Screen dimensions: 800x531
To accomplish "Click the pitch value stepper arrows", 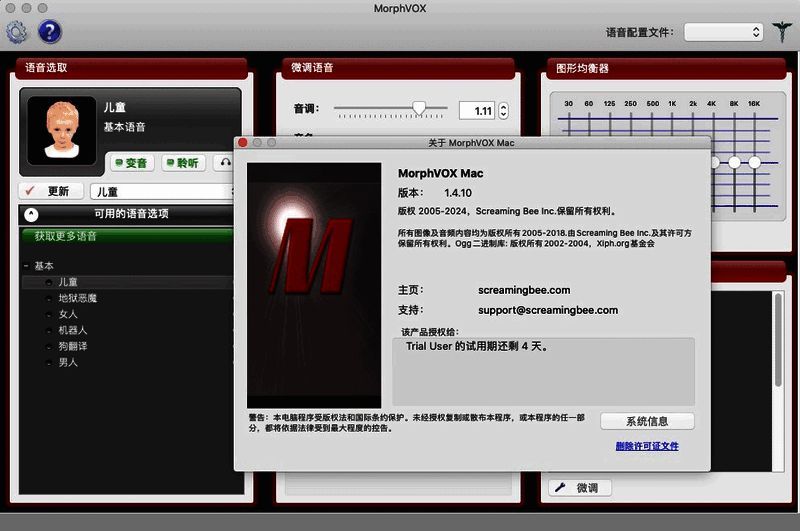I will (x=503, y=111).
